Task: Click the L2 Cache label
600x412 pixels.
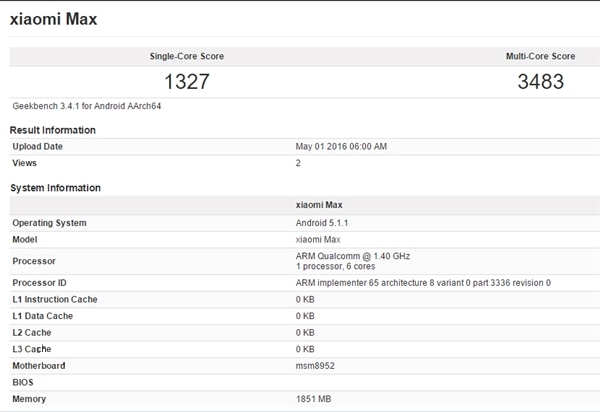Action: pyautogui.click(x=32, y=332)
